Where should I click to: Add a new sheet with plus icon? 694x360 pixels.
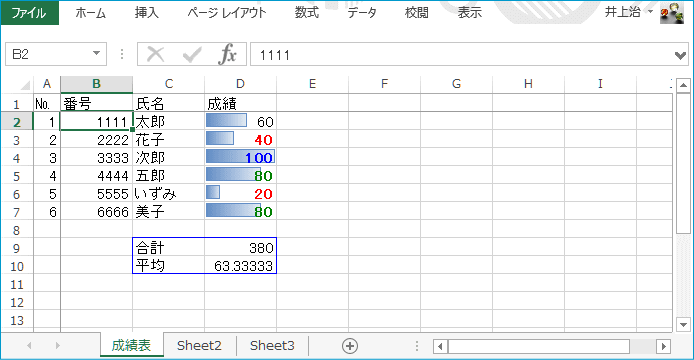click(350, 346)
